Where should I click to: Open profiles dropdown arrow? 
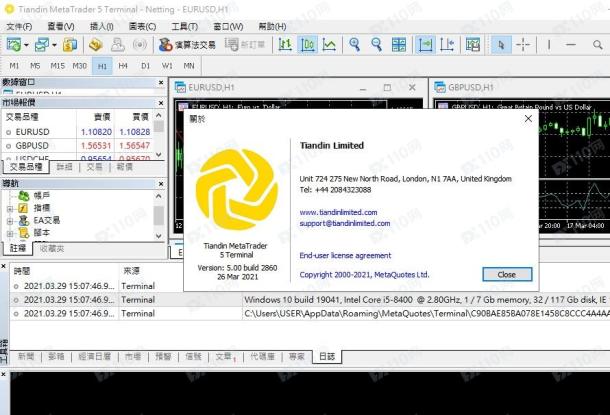54,45
